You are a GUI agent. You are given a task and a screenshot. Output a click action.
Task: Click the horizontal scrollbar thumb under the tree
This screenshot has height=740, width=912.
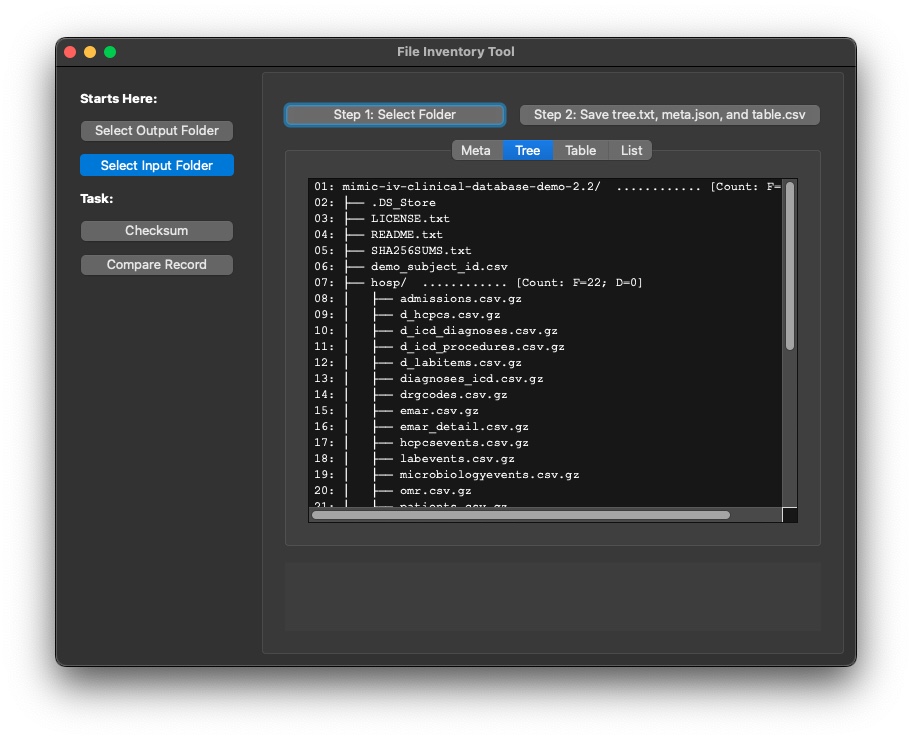click(x=521, y=515)
